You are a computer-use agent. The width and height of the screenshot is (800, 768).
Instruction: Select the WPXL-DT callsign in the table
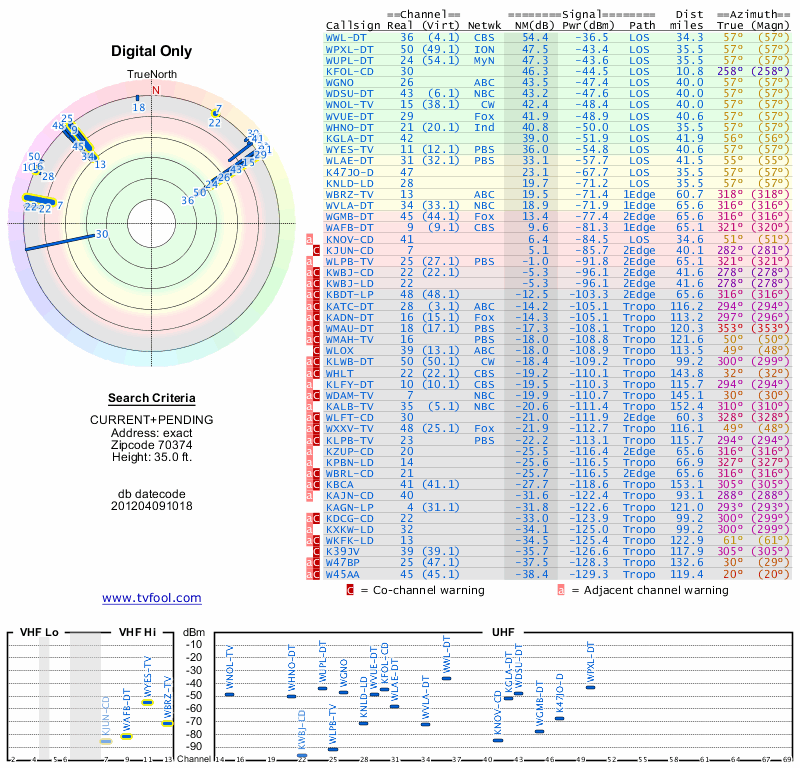349,49
